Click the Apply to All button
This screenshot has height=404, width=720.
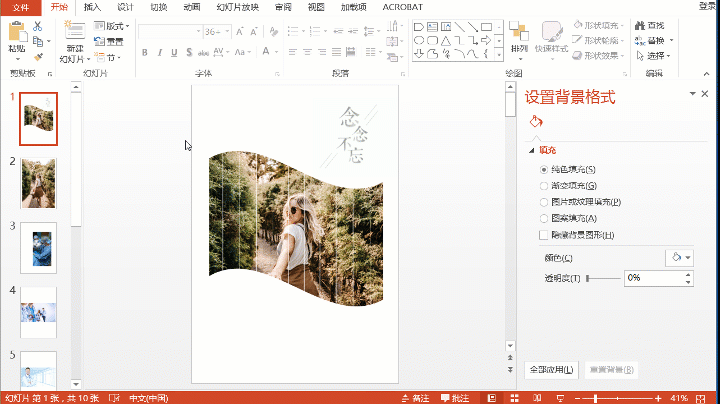coord(551,370)
